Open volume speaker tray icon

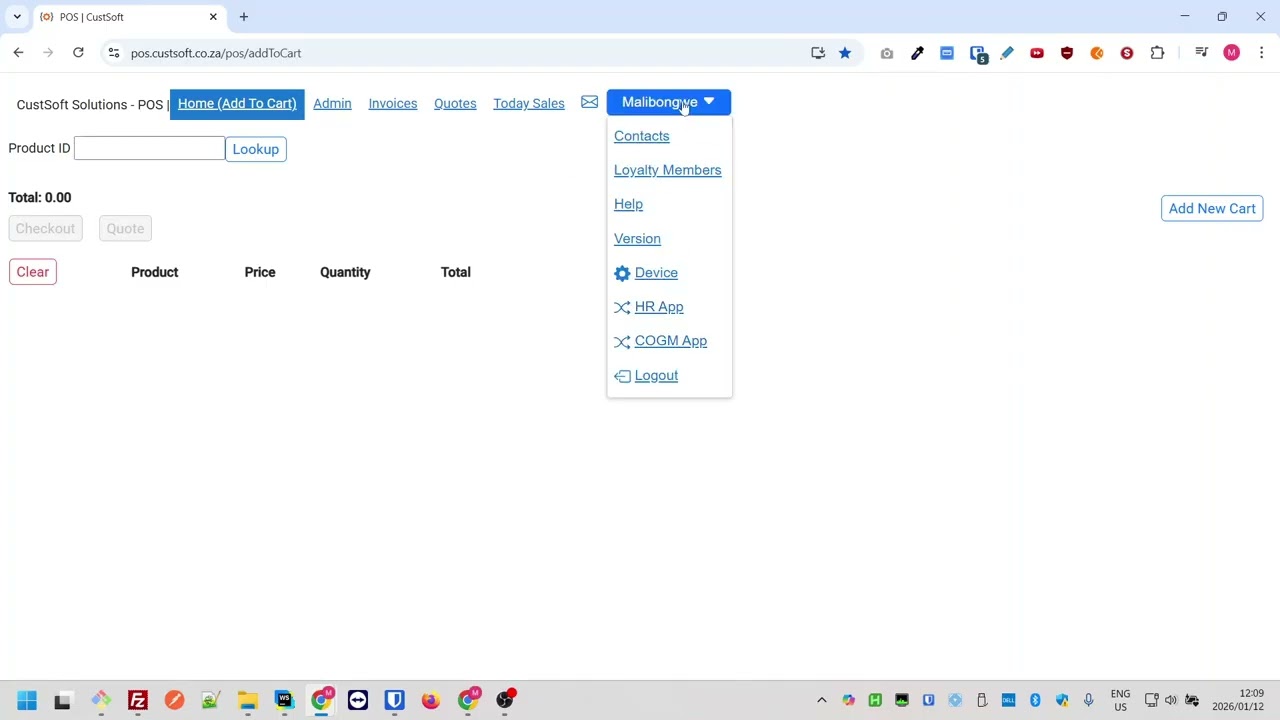pyautogui.click(x=1171, y=700)
